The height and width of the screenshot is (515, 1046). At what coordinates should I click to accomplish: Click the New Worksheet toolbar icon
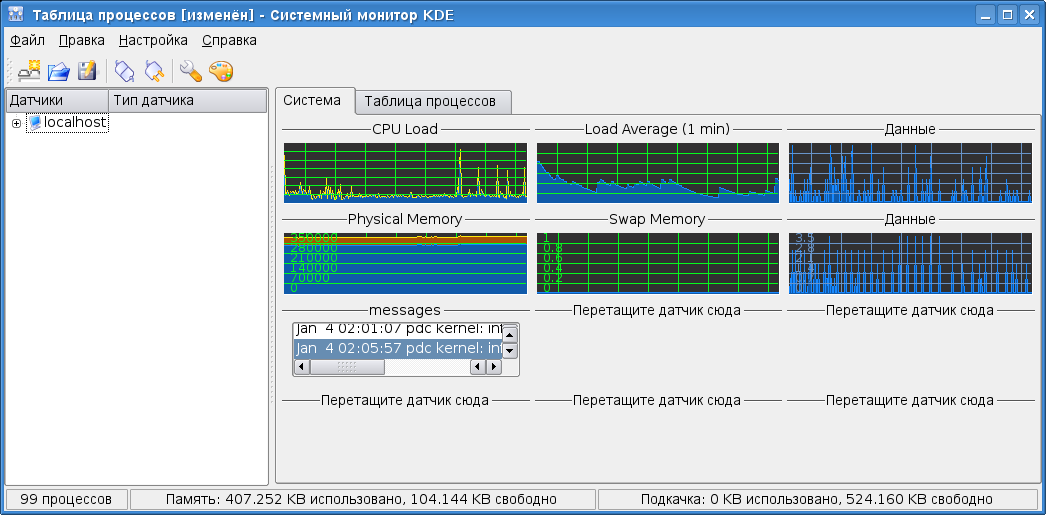coord(30,71)
